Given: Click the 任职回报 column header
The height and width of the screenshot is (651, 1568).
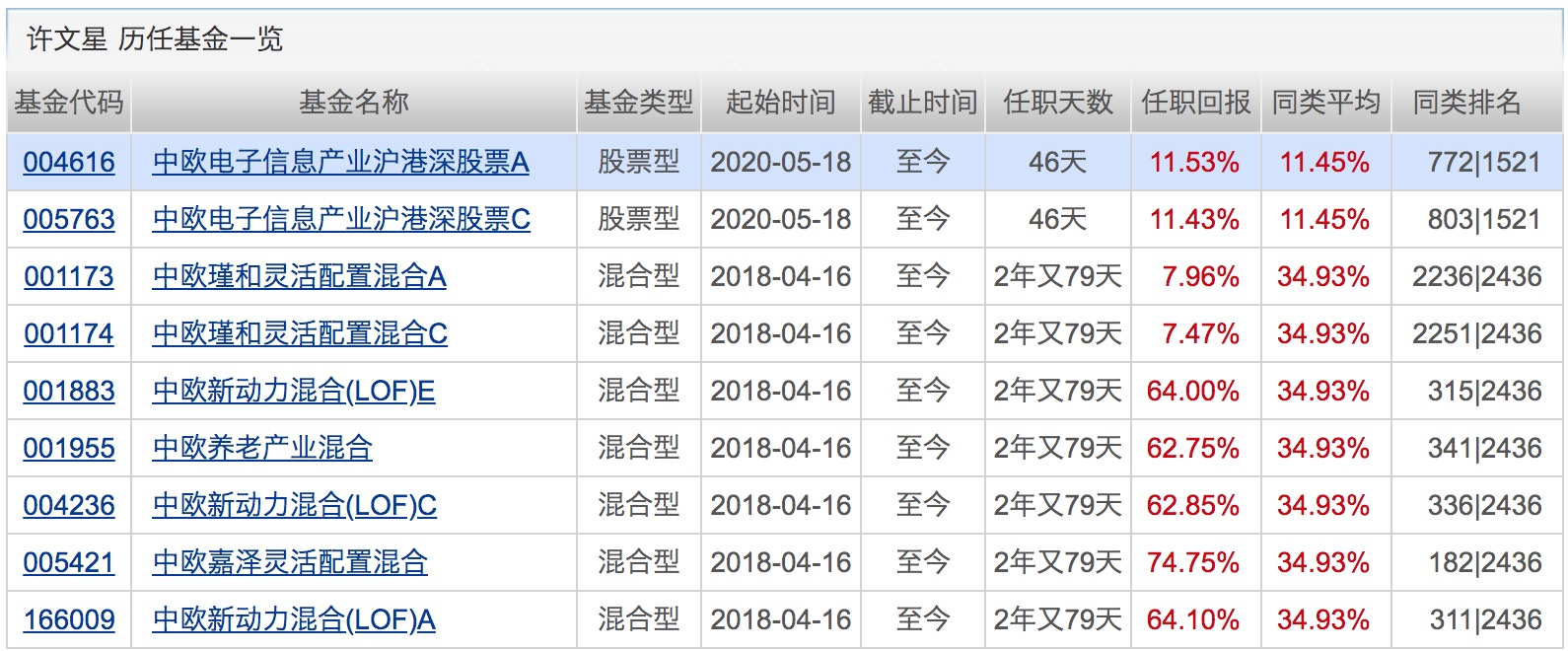Looking at the screenshot, I should coord(1196,102).
